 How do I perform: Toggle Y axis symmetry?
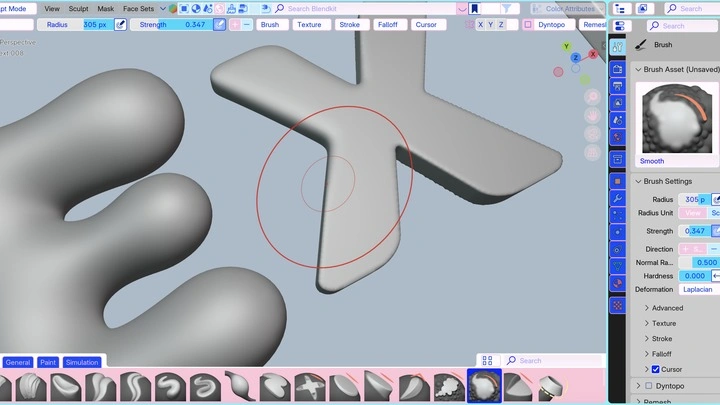point(490,24)
